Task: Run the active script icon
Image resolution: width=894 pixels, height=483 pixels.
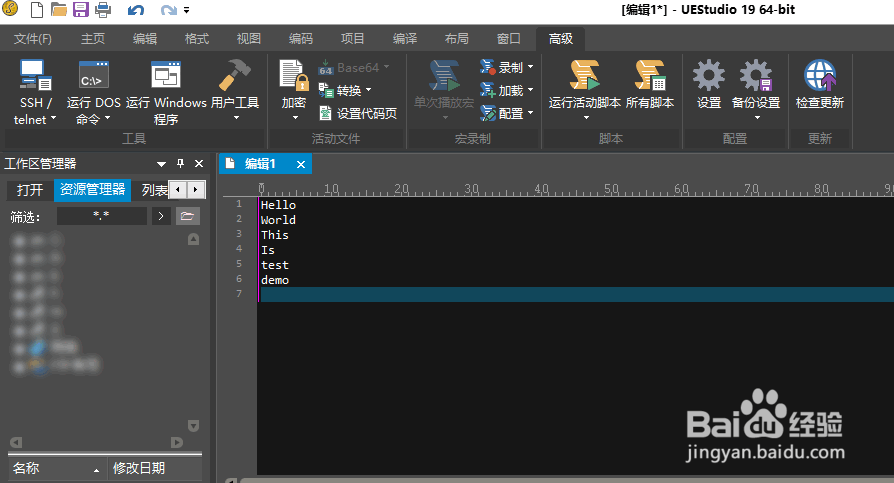Action: point(584,75)
